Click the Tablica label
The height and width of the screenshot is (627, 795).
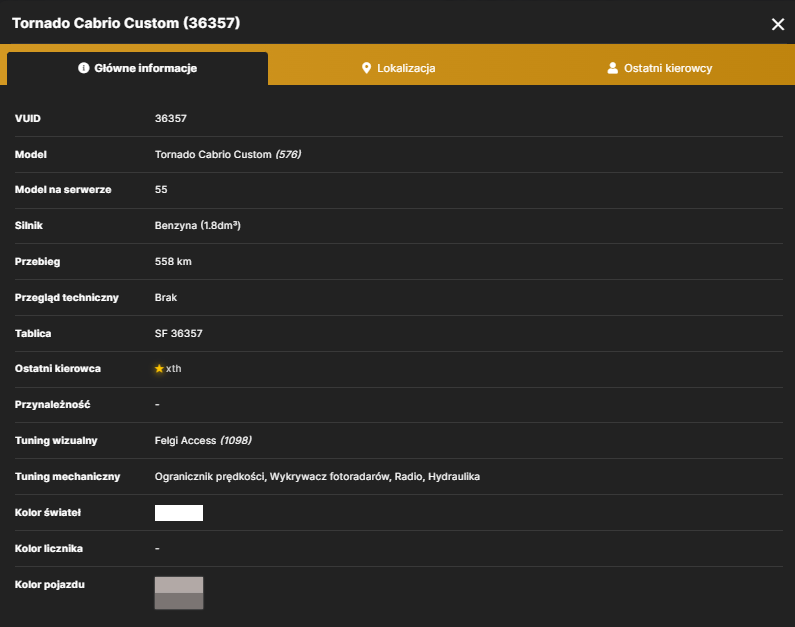(x=33, y=334)
